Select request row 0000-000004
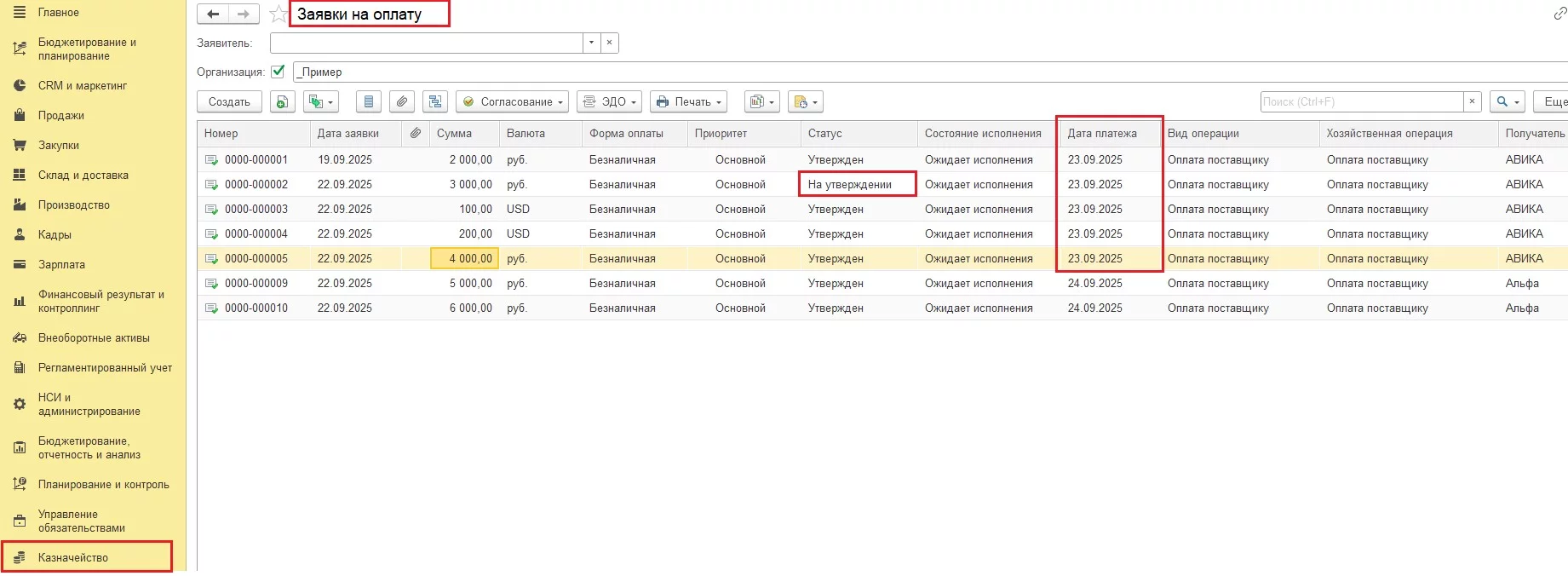The height and width of the screenshot is (576, 1568). (x=882, y=233)
